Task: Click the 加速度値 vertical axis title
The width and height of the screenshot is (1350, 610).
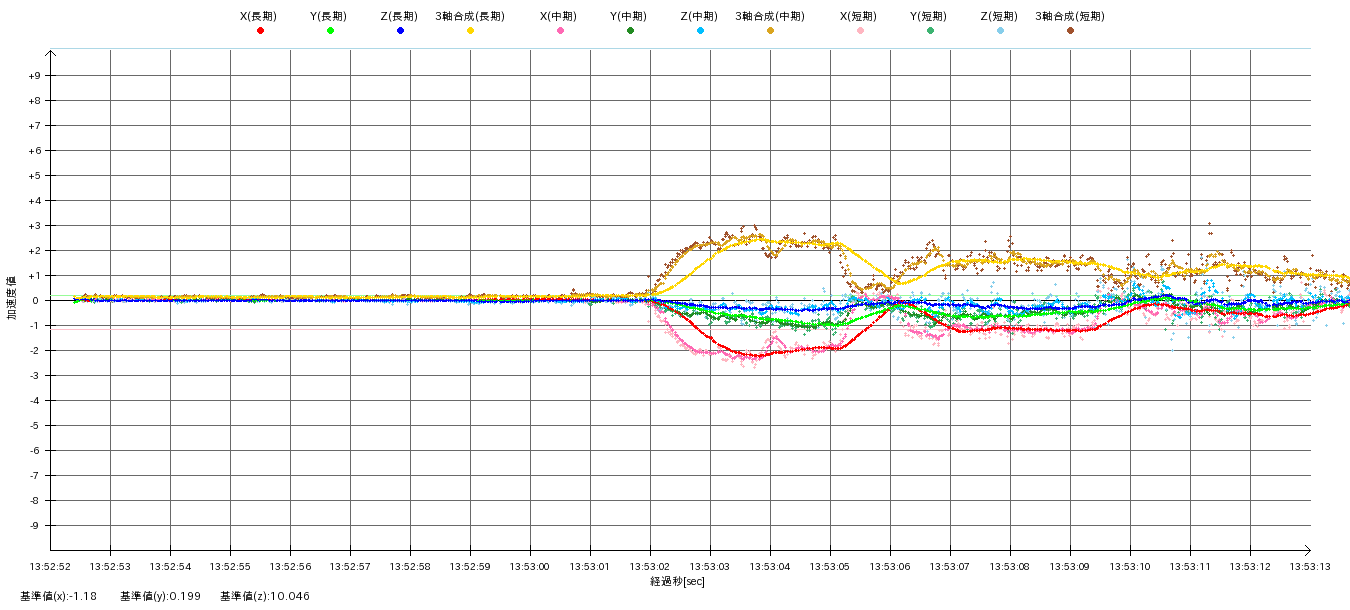Action: pyautogui.click(x=13, y=298)
